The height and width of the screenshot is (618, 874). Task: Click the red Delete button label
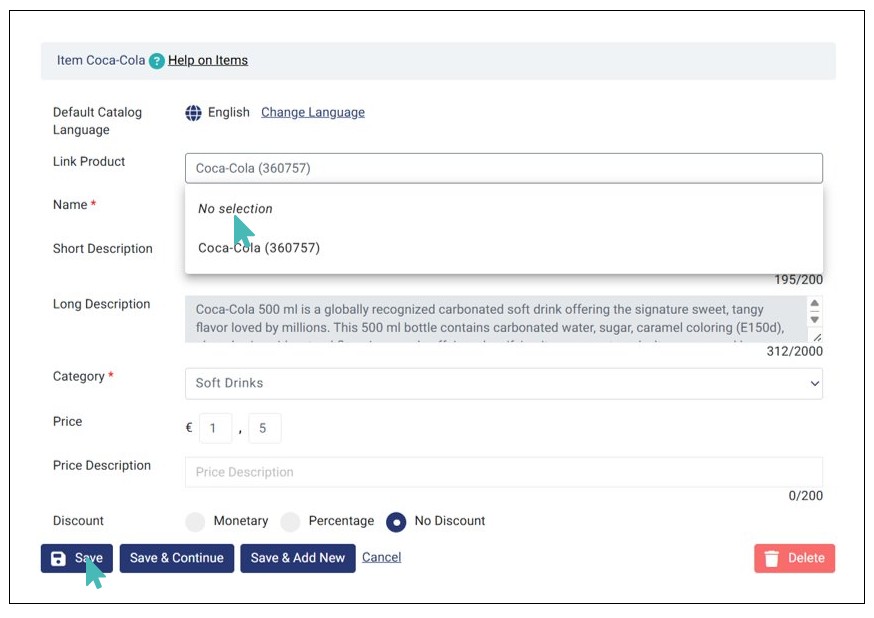tap(806, 558)
